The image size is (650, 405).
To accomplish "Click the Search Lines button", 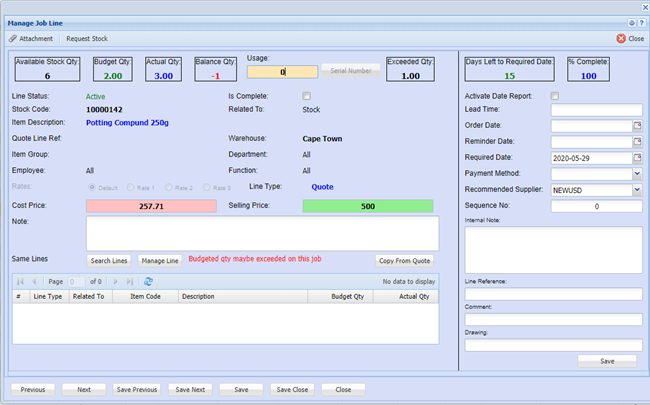I will pos(109,260).
